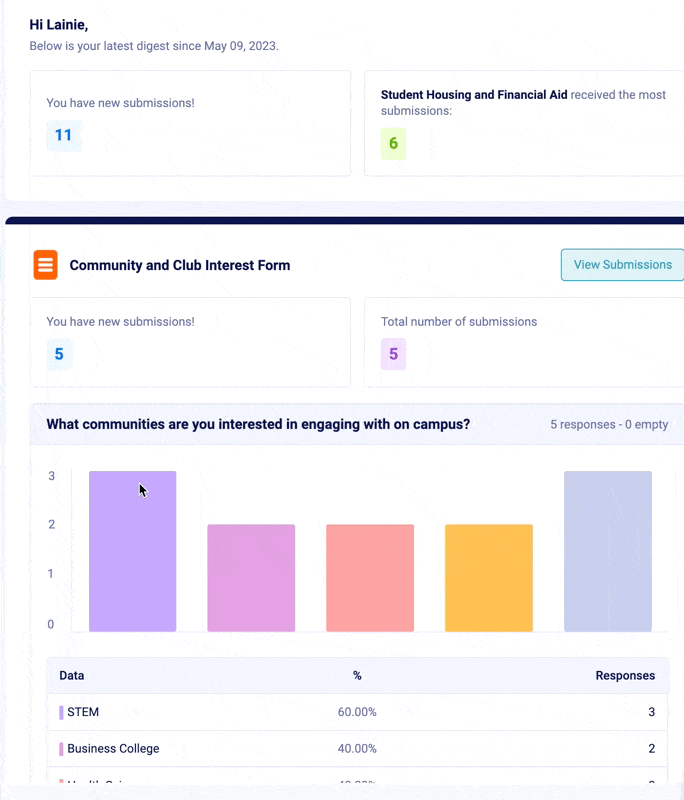
Task: Click the orange form icon
Action: pos(45,265)
